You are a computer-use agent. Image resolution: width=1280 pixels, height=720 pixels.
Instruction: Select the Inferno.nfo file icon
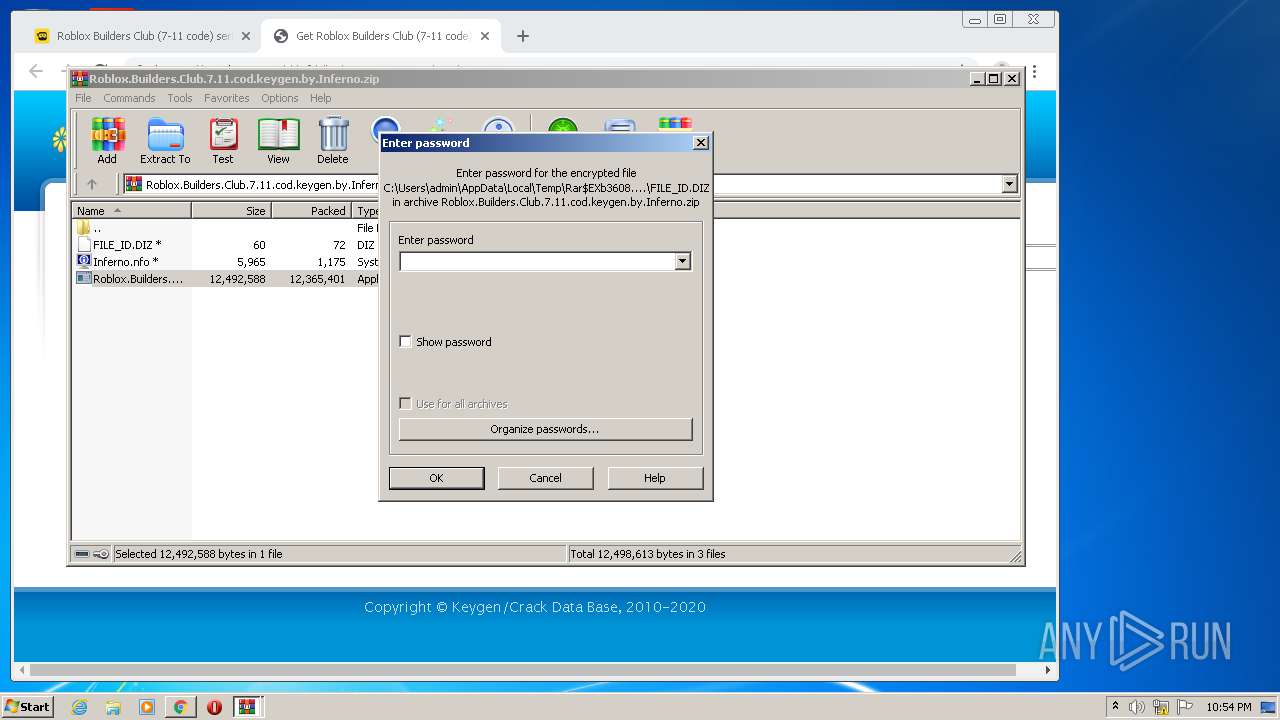84,261
